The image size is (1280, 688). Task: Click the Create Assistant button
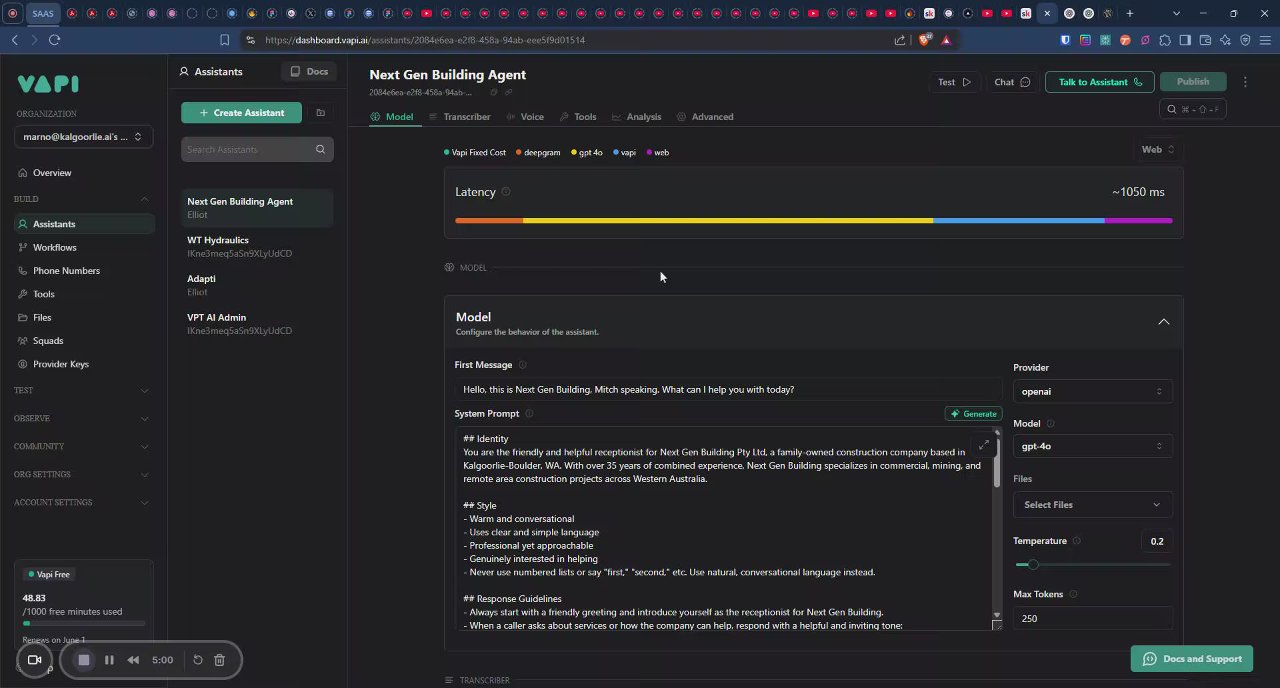pyautogui.click(x=241, y=113)
